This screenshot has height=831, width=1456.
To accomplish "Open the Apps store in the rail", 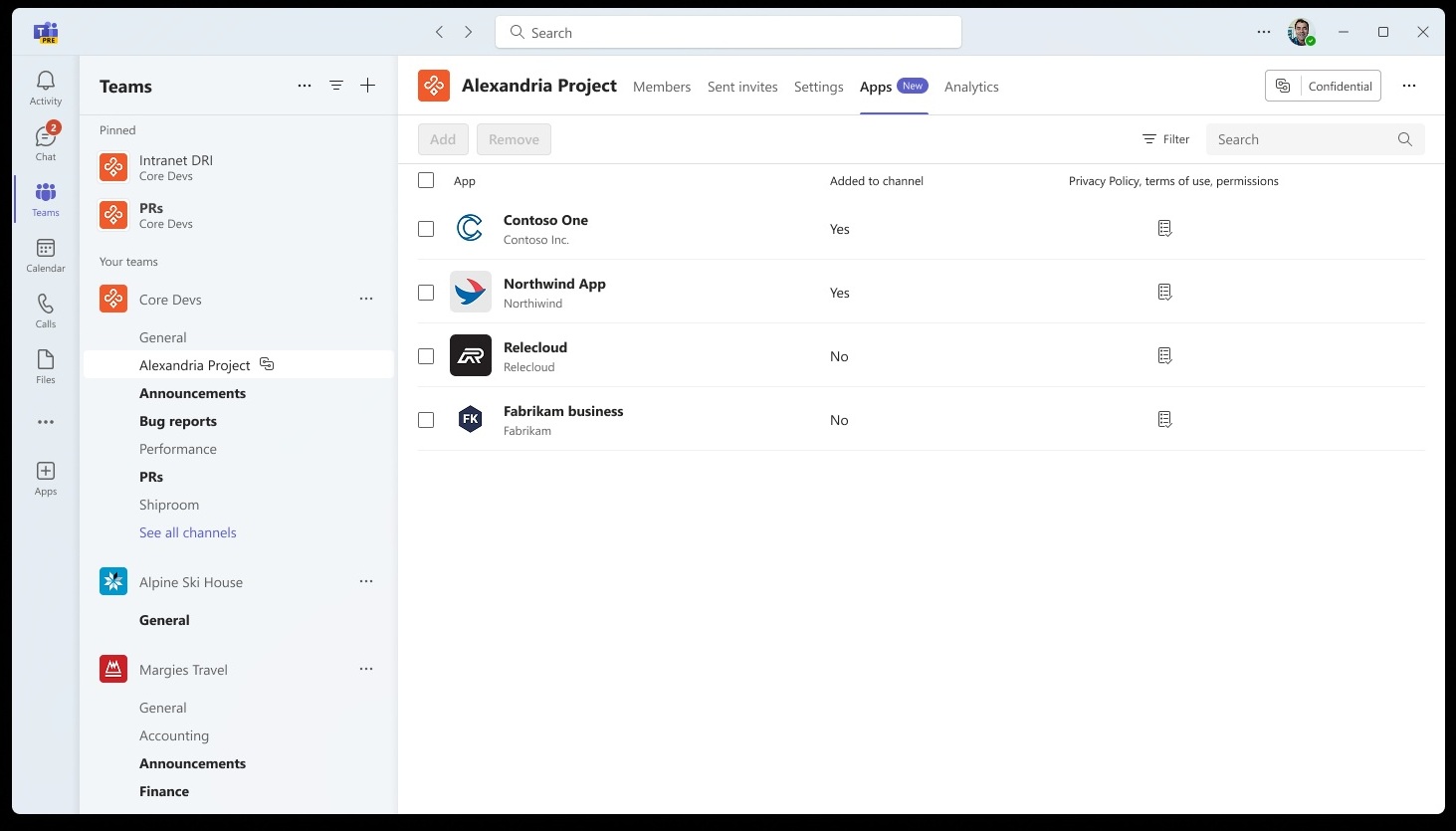I will (x=46, y=478).
